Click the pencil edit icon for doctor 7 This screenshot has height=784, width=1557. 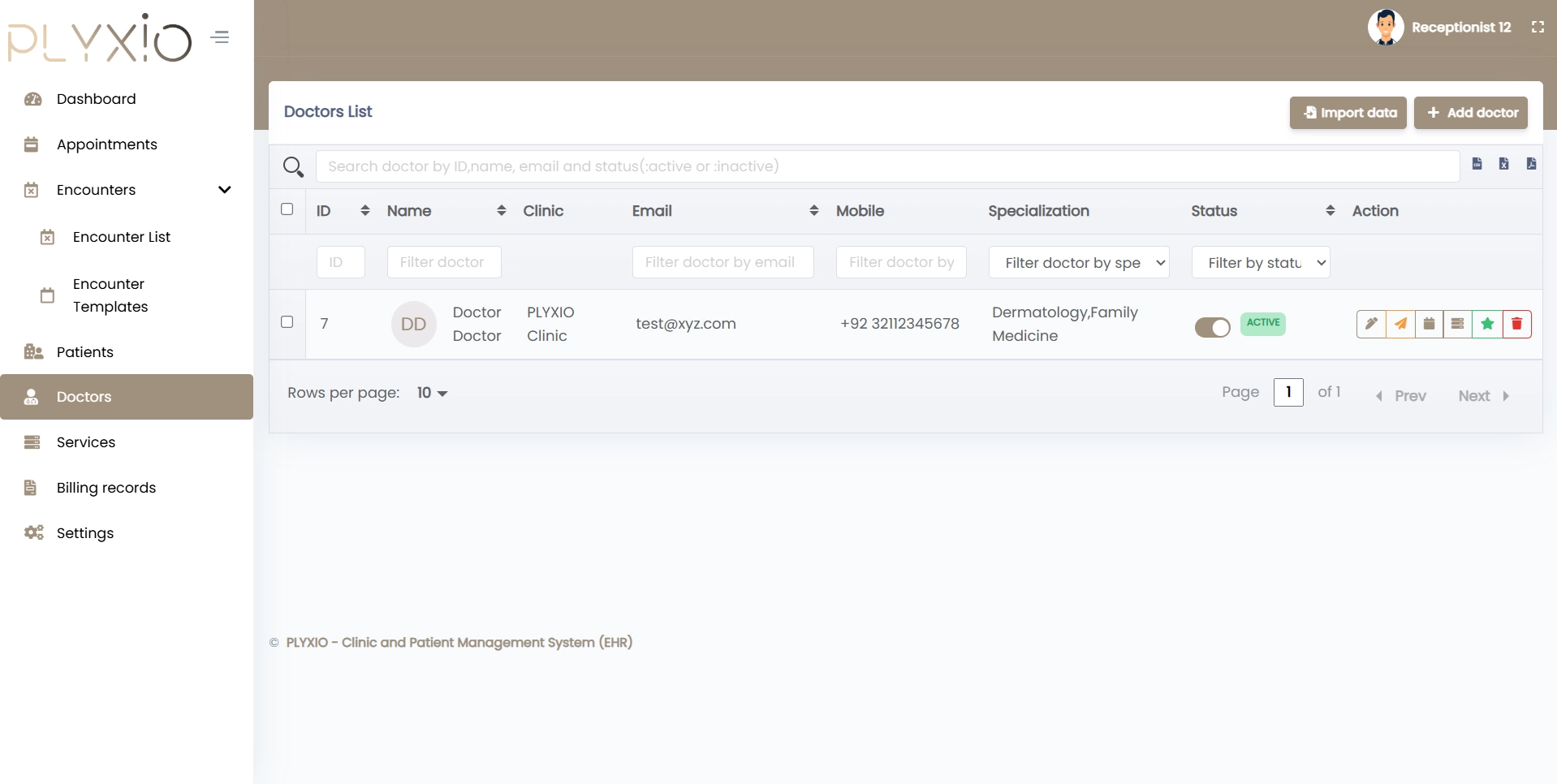(x=1371, y=324)
